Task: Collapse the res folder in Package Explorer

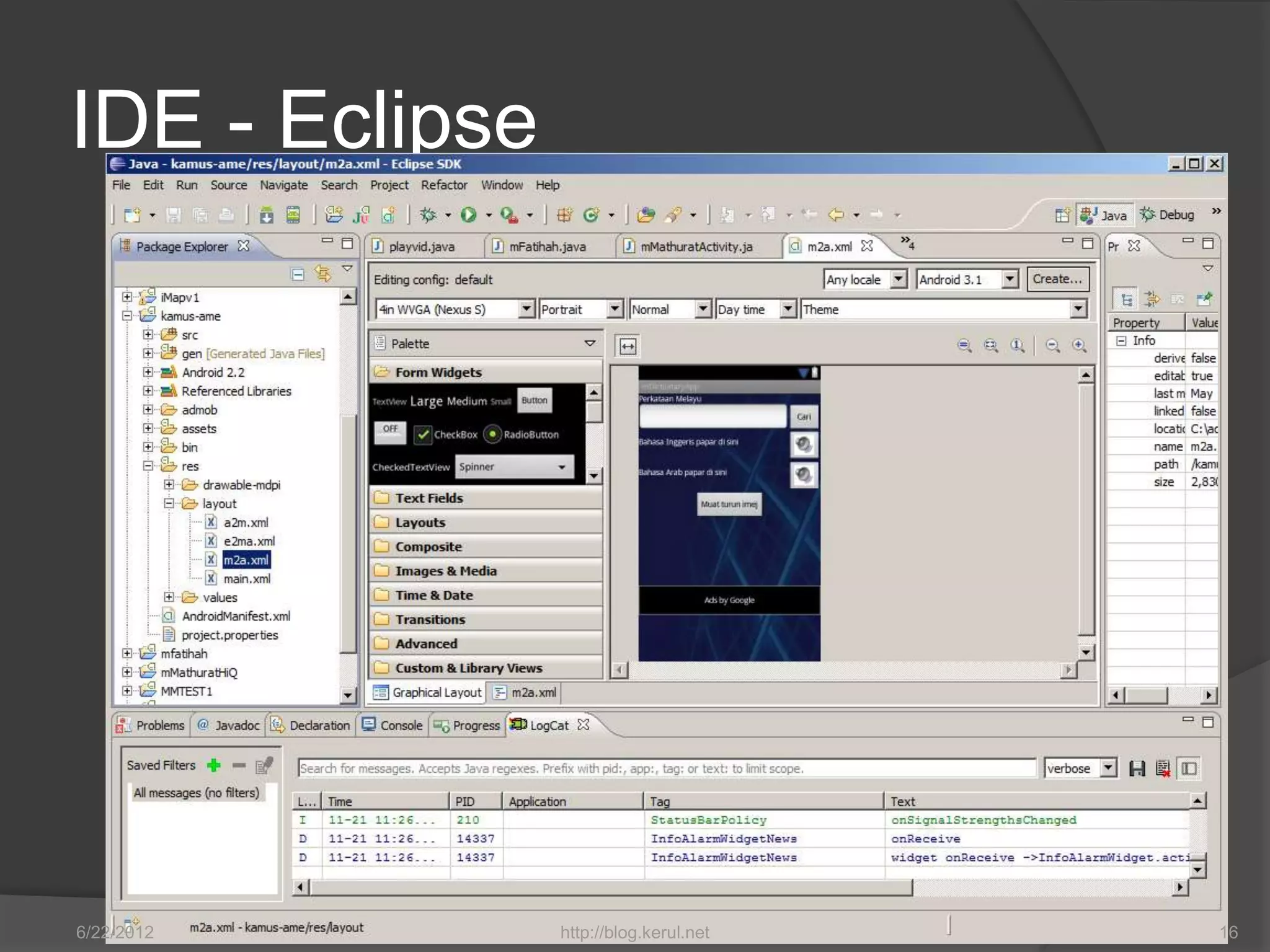Action: 148,465
